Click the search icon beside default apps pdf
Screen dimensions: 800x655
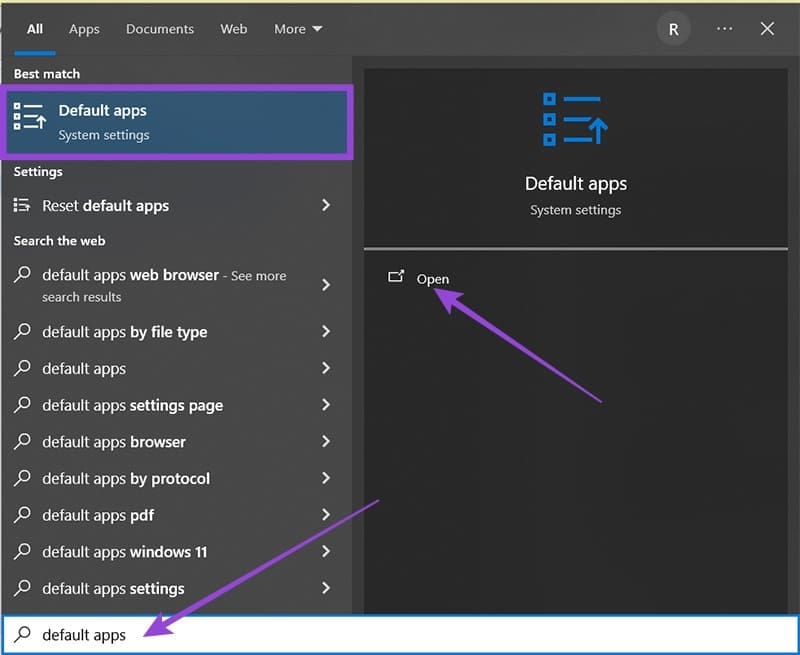click(x=22, y=515)
